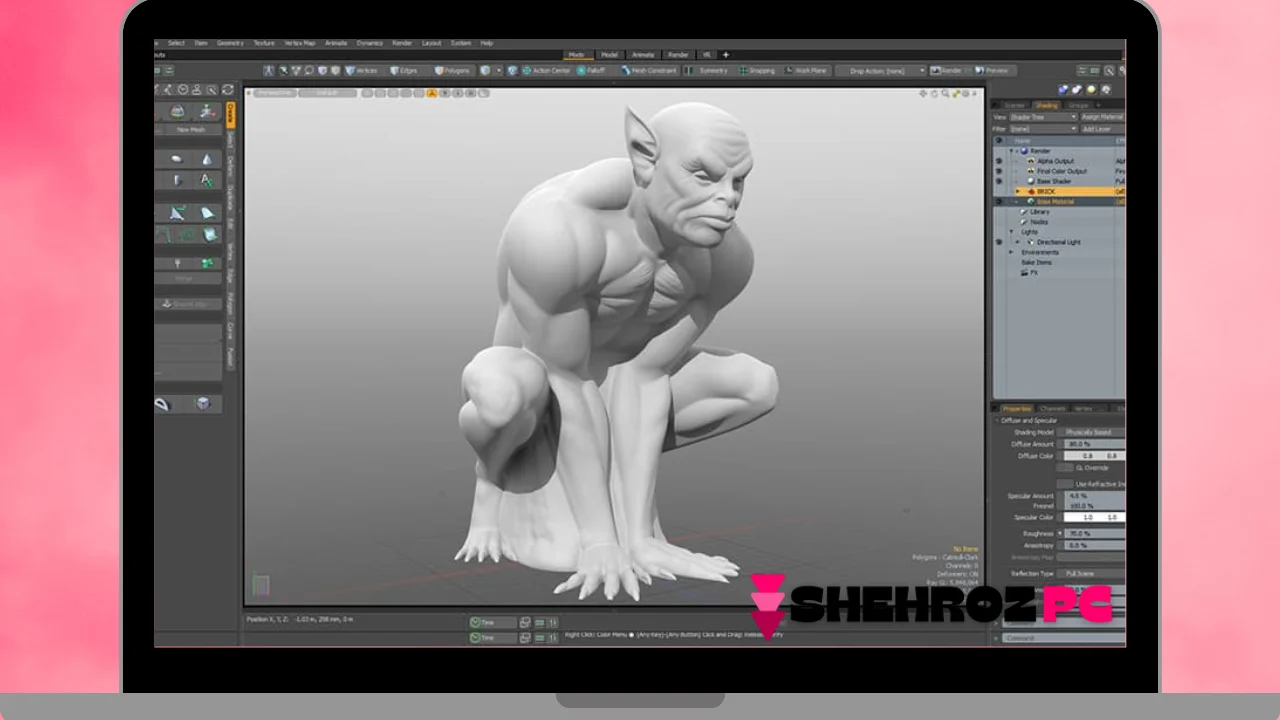Toggle visibility of Directional Light
This screenshot has height=720, width=1280.
tap(998, 242)
